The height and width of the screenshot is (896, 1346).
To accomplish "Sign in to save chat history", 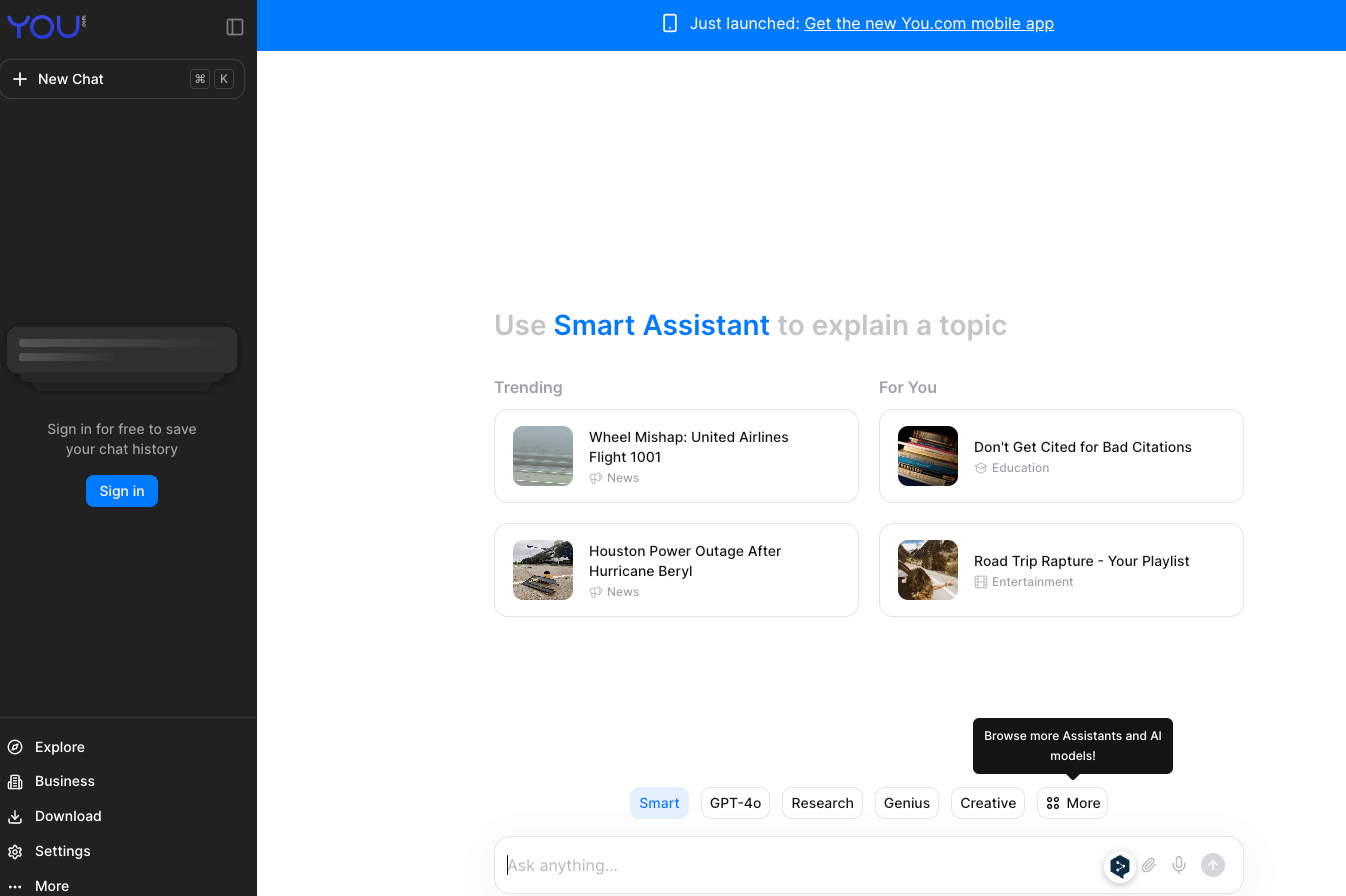I will (121, 491).
